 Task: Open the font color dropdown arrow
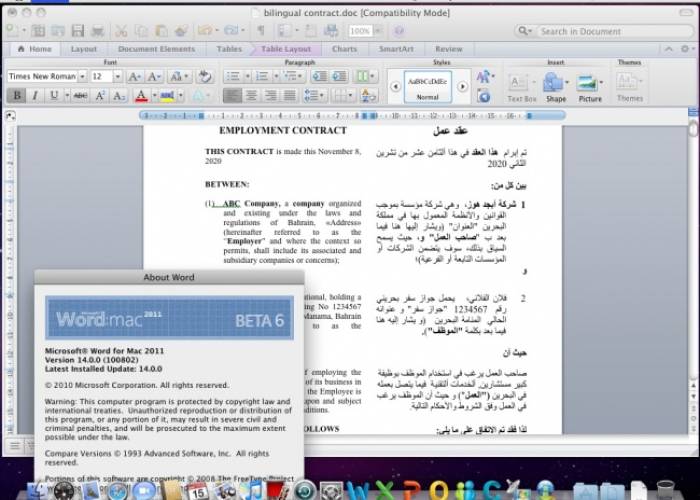[x=154, y=96]
